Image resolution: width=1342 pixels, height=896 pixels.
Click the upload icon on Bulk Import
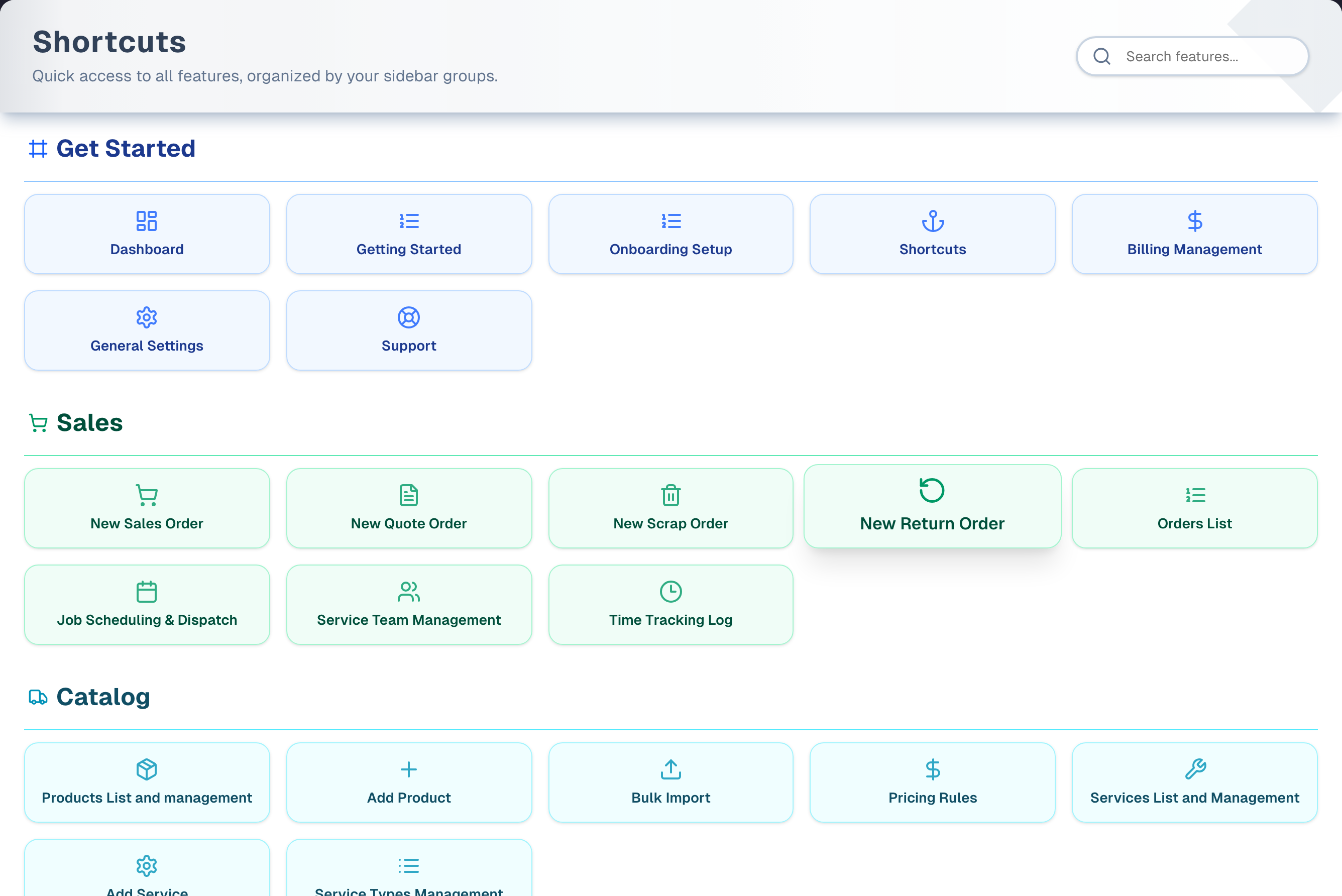tap(670, 769)
